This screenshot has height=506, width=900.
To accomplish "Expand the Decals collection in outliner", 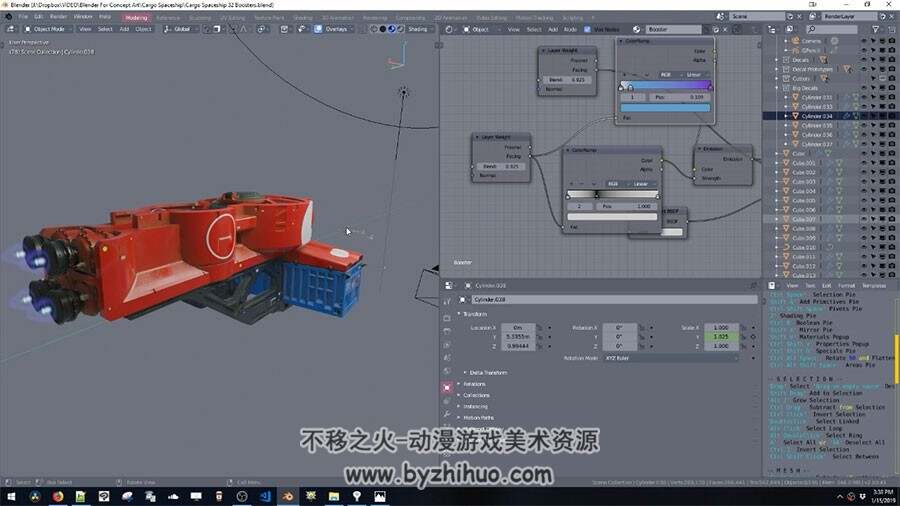I will pyautogui.click(x=777, y=60).
